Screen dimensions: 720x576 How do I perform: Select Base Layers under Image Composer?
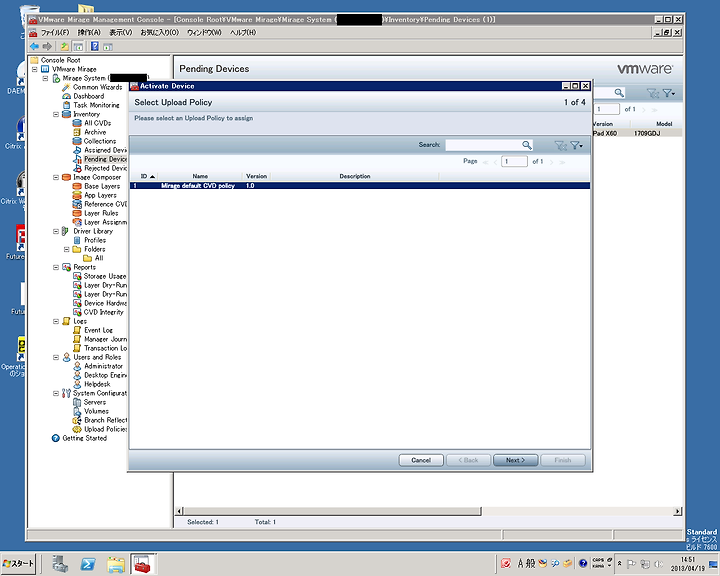(102, 186)
